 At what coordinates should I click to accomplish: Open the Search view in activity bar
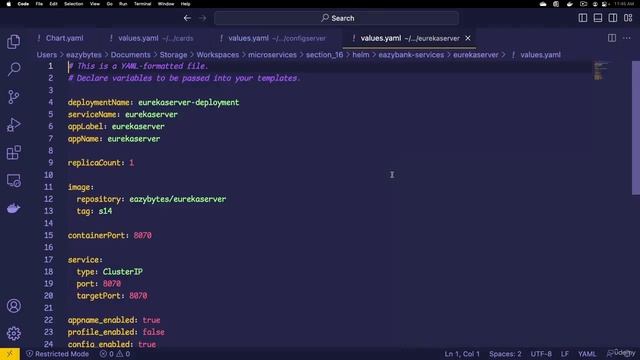tap(13, 69)
